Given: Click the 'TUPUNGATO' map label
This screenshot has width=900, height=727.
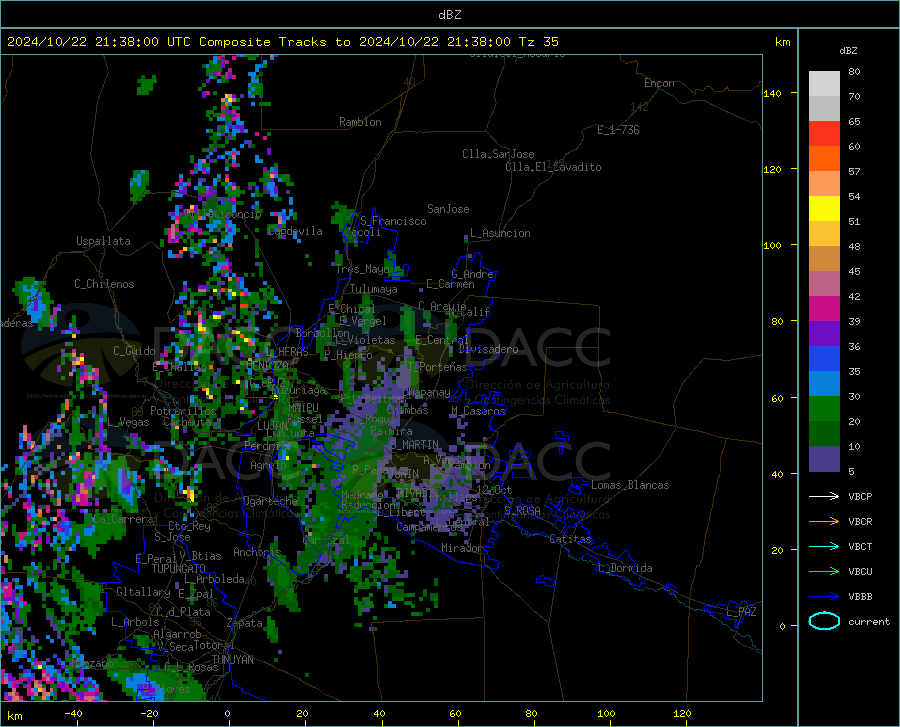Looking at the screenshot, I should (x=179, y=569).
